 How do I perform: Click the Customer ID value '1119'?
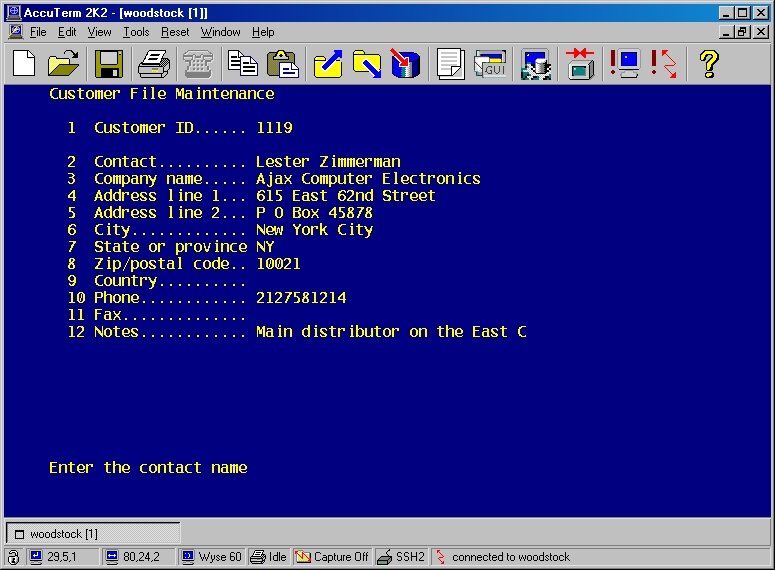(274, 128)
